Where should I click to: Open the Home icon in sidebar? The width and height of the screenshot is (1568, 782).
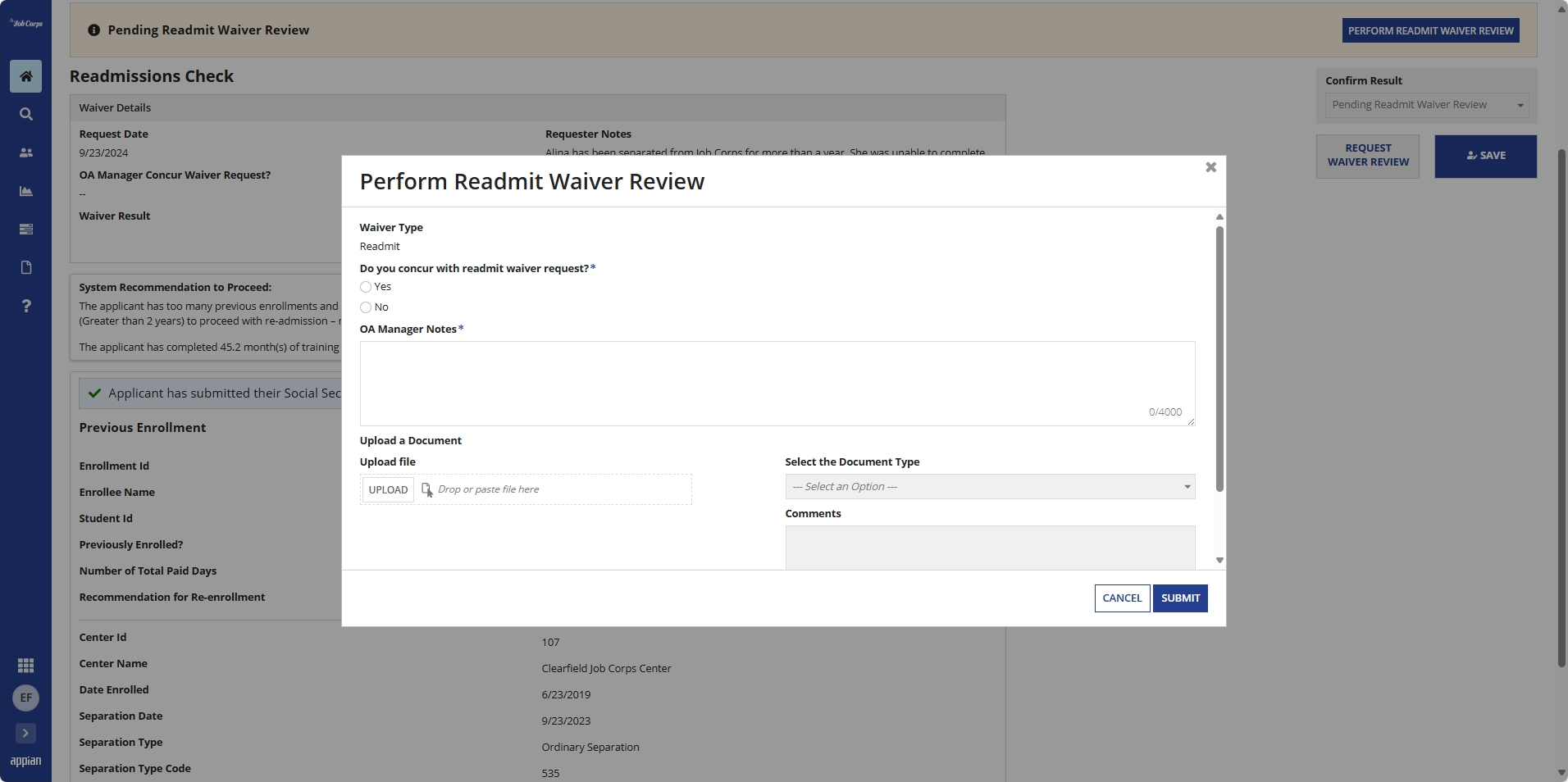25,76
